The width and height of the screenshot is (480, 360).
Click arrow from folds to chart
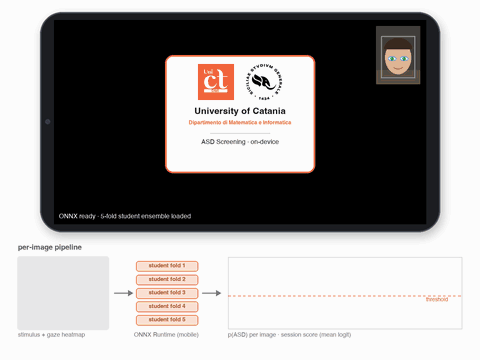click(x=211, y=293)
